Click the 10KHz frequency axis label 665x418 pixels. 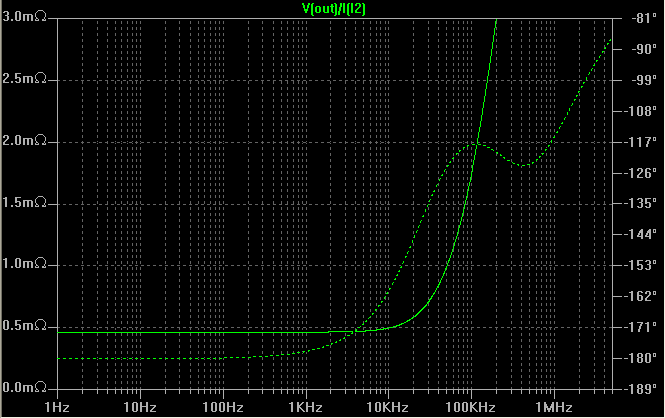[387, 408]
